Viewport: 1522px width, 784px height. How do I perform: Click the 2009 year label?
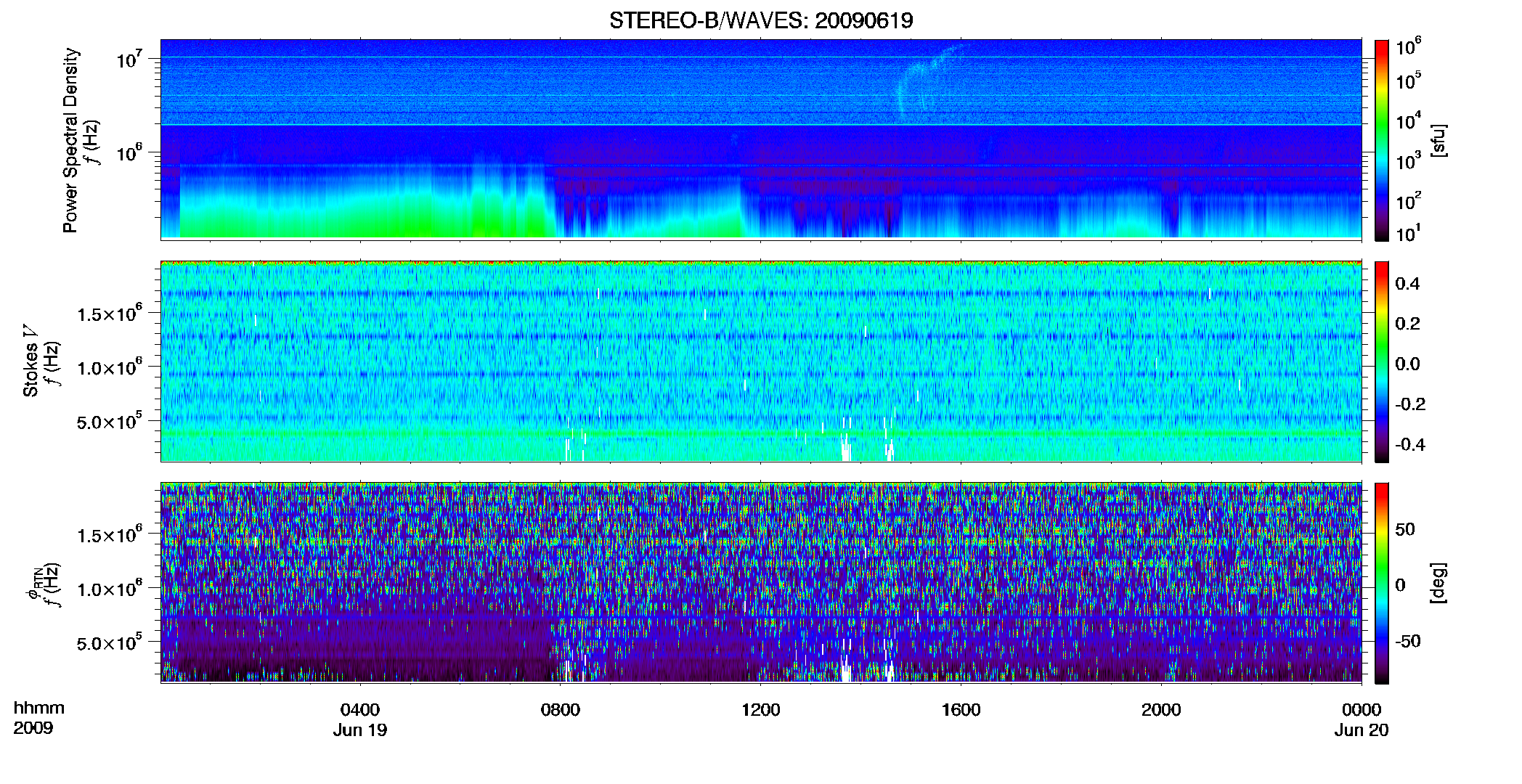click(33, 728)
